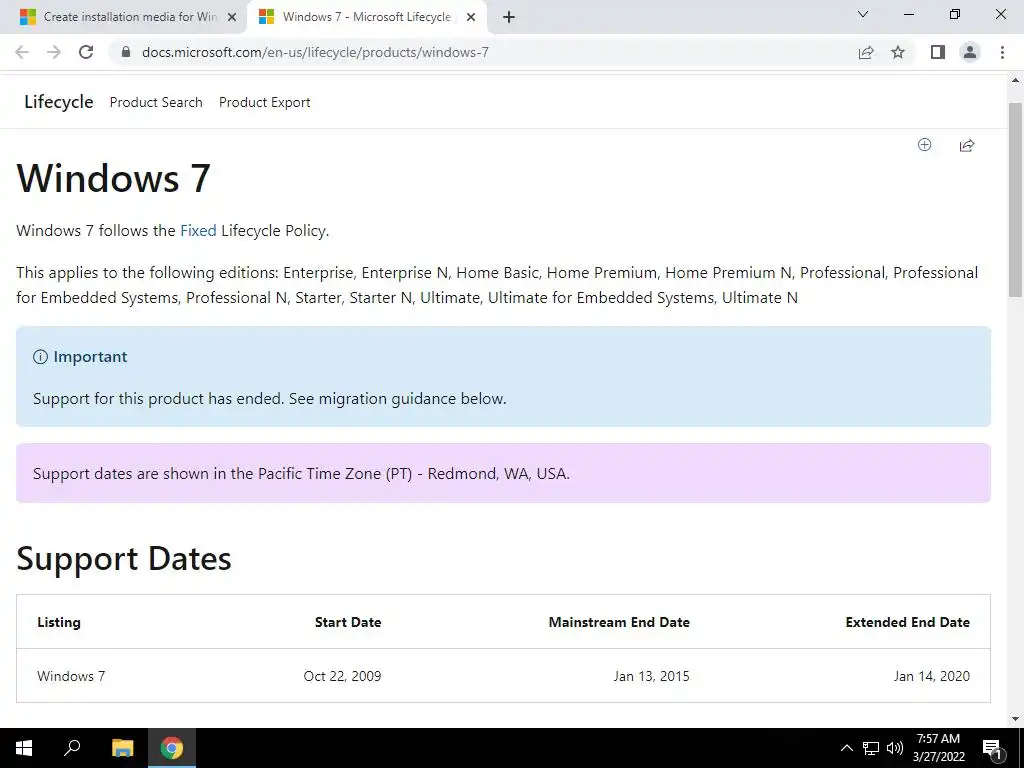The height and width of the screenshot is (768, 1024).
Task: Follow the Fixed Lifecycle Policy link
Action: [198, 231]
